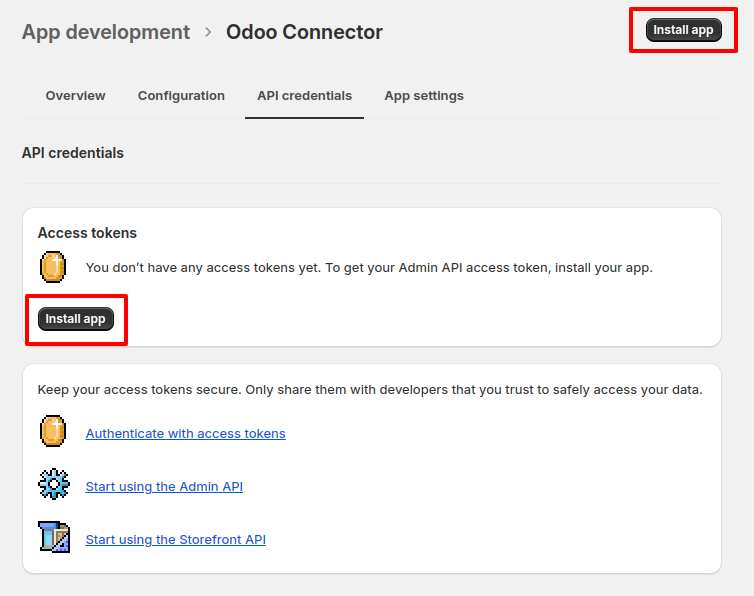Click Install app in Access tokens card
The height and width of the screenshot is (596, 754).
click(x=75, y=319)
